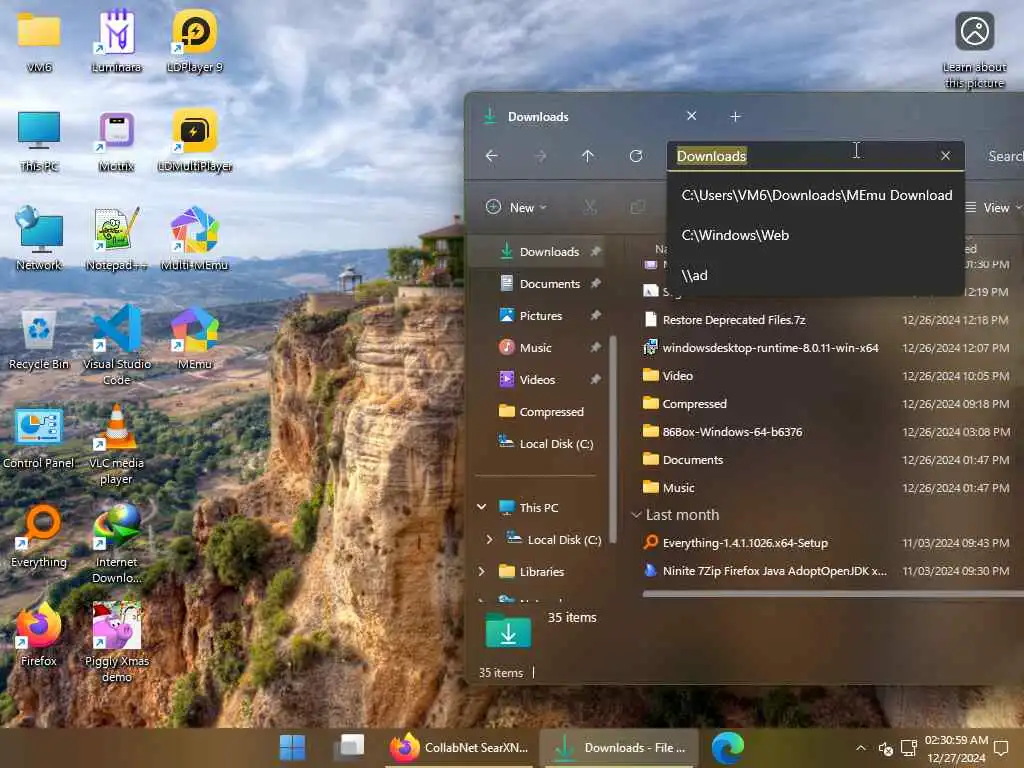Go up one folder level
1024x768 pixels.
click(588, 156)
